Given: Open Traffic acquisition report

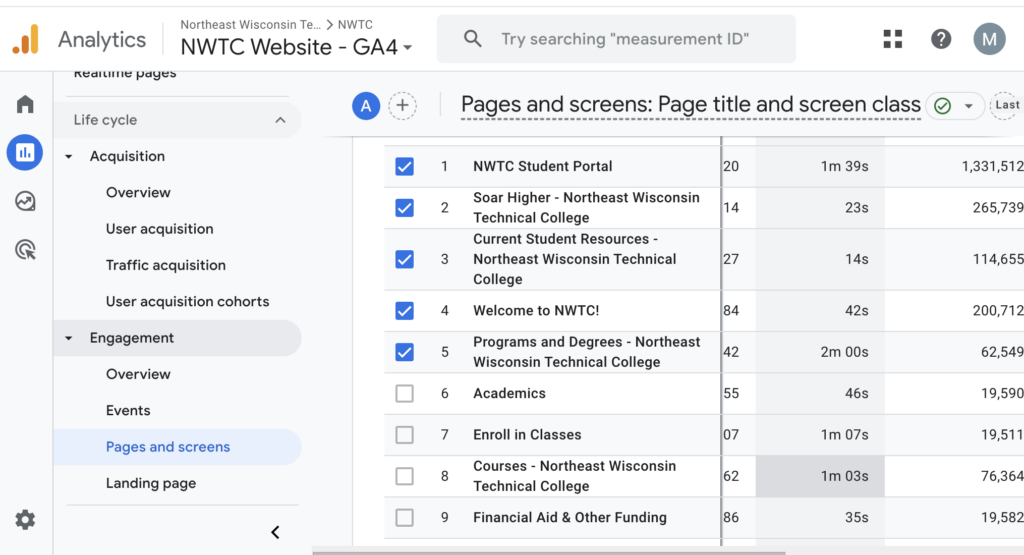Looking at the screenshot, I should pos(166,265).
